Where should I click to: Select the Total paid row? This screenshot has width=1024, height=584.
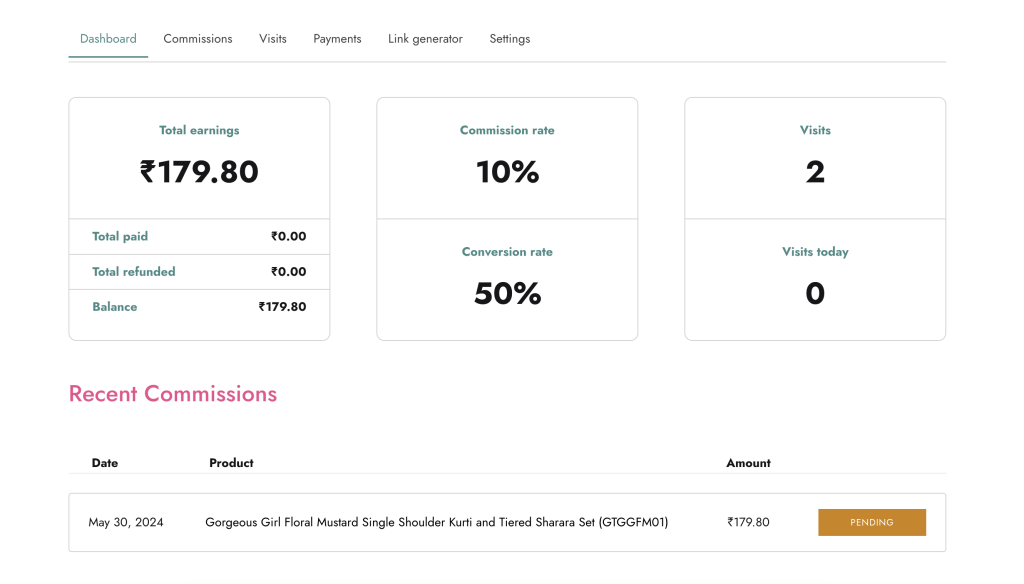click(x=199, y=237)
